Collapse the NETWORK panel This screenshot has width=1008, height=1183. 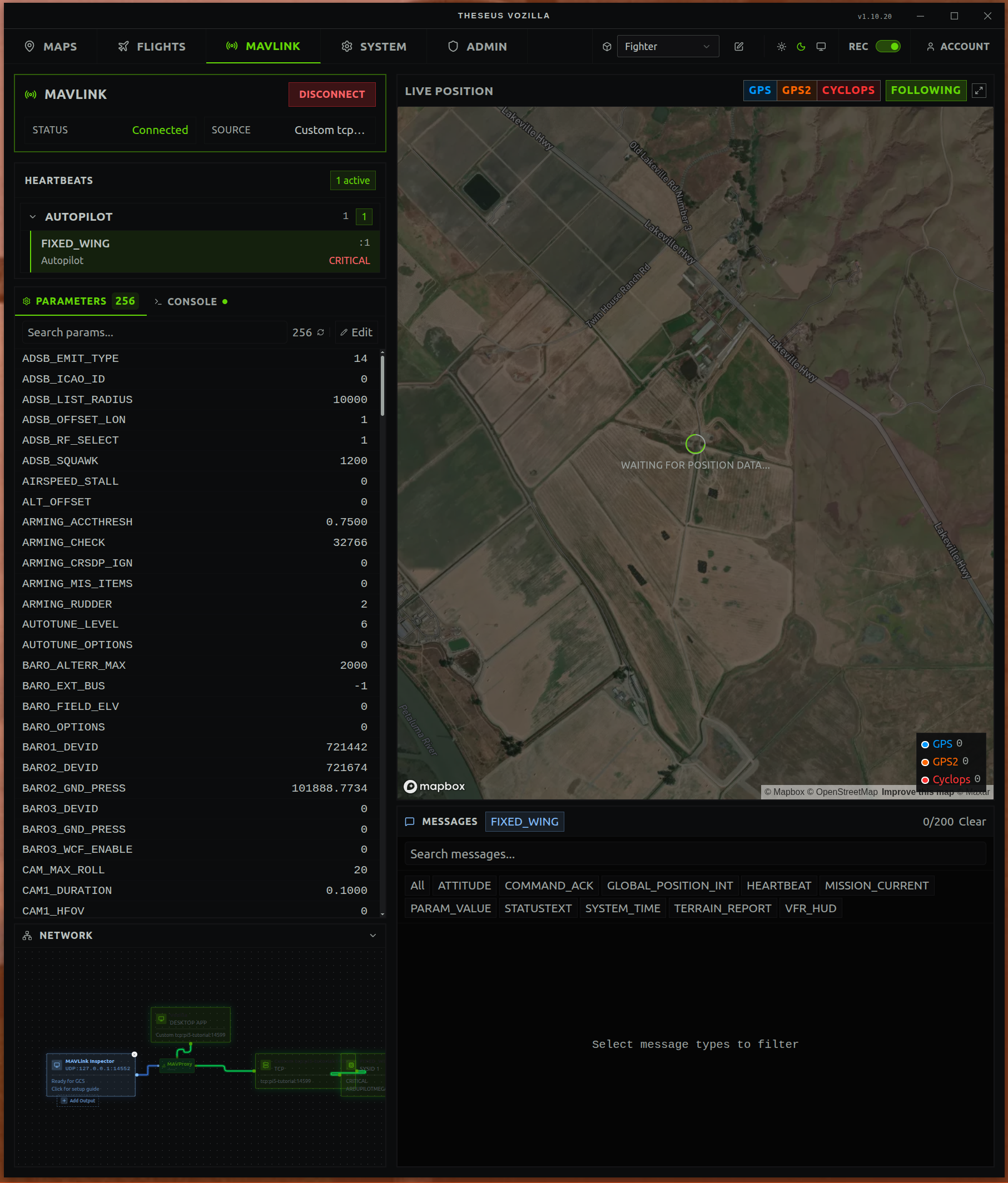tap(373, 935)
